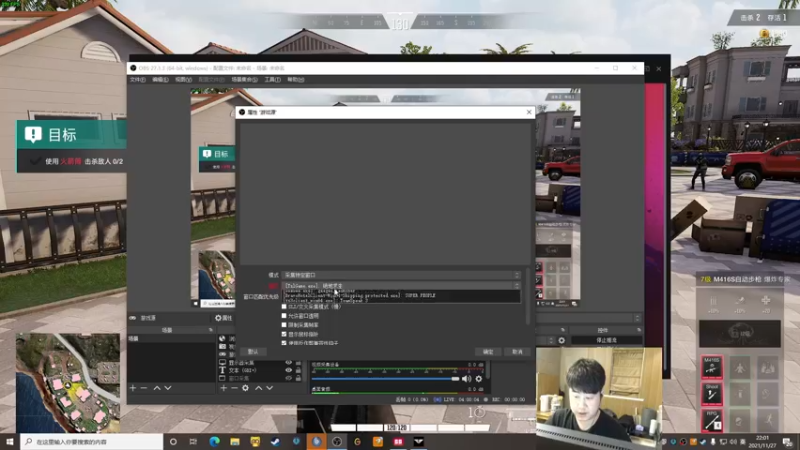Open File Explorer from the taskbar
Screen dimensions: 800x450
coord(235,442)
